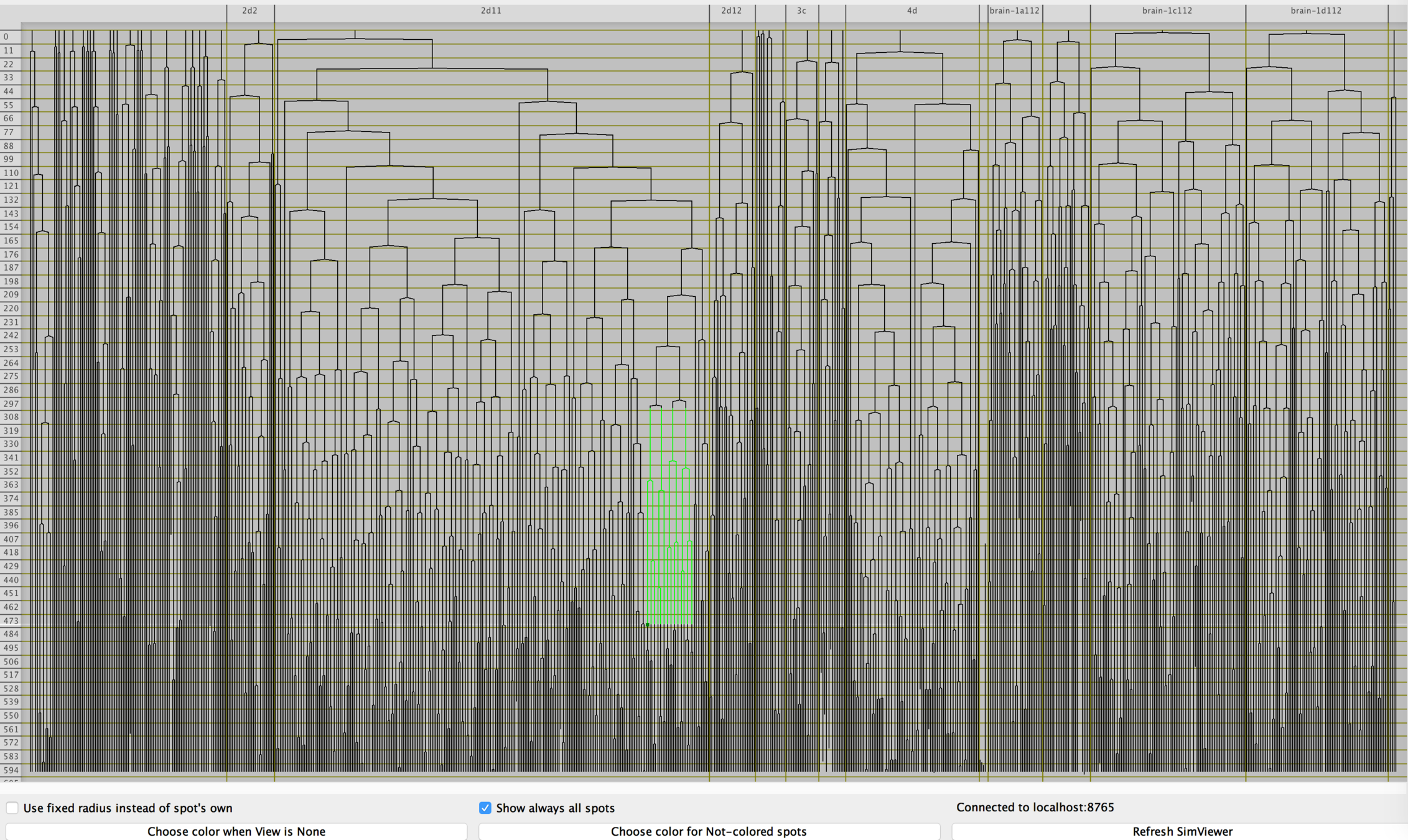Click the 2d11 lineage column header
The width and height of the screenshot is (1408, 840).
click(491, 11)
